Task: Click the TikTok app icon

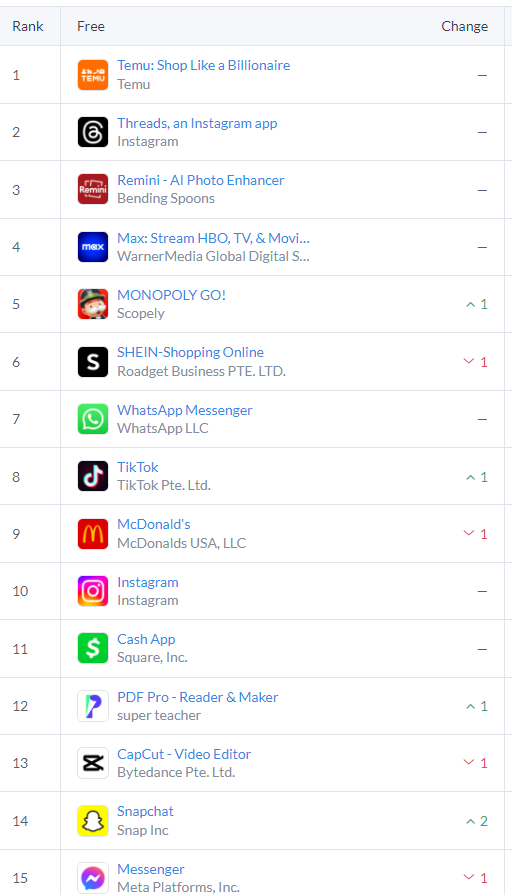Action: click(x=93, y=477)
